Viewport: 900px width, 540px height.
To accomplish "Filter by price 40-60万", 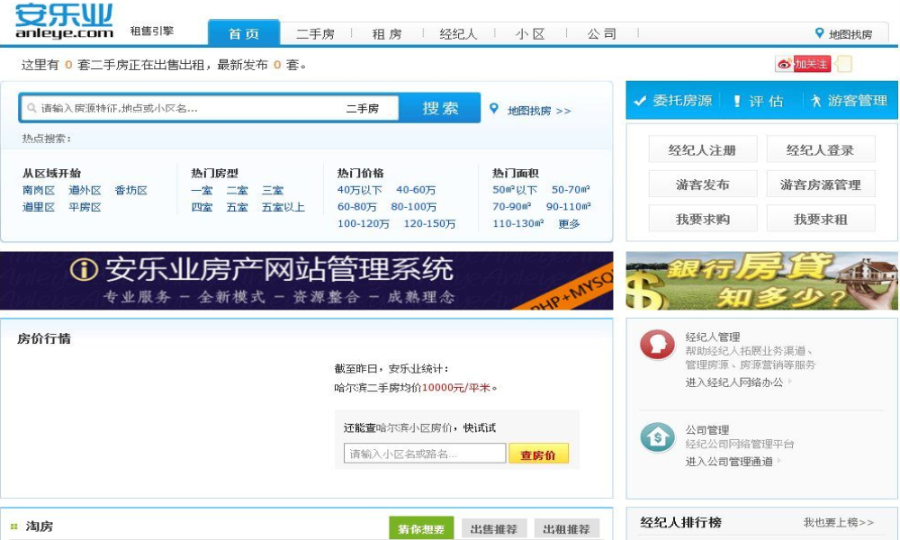I will [x=416, y=190].
